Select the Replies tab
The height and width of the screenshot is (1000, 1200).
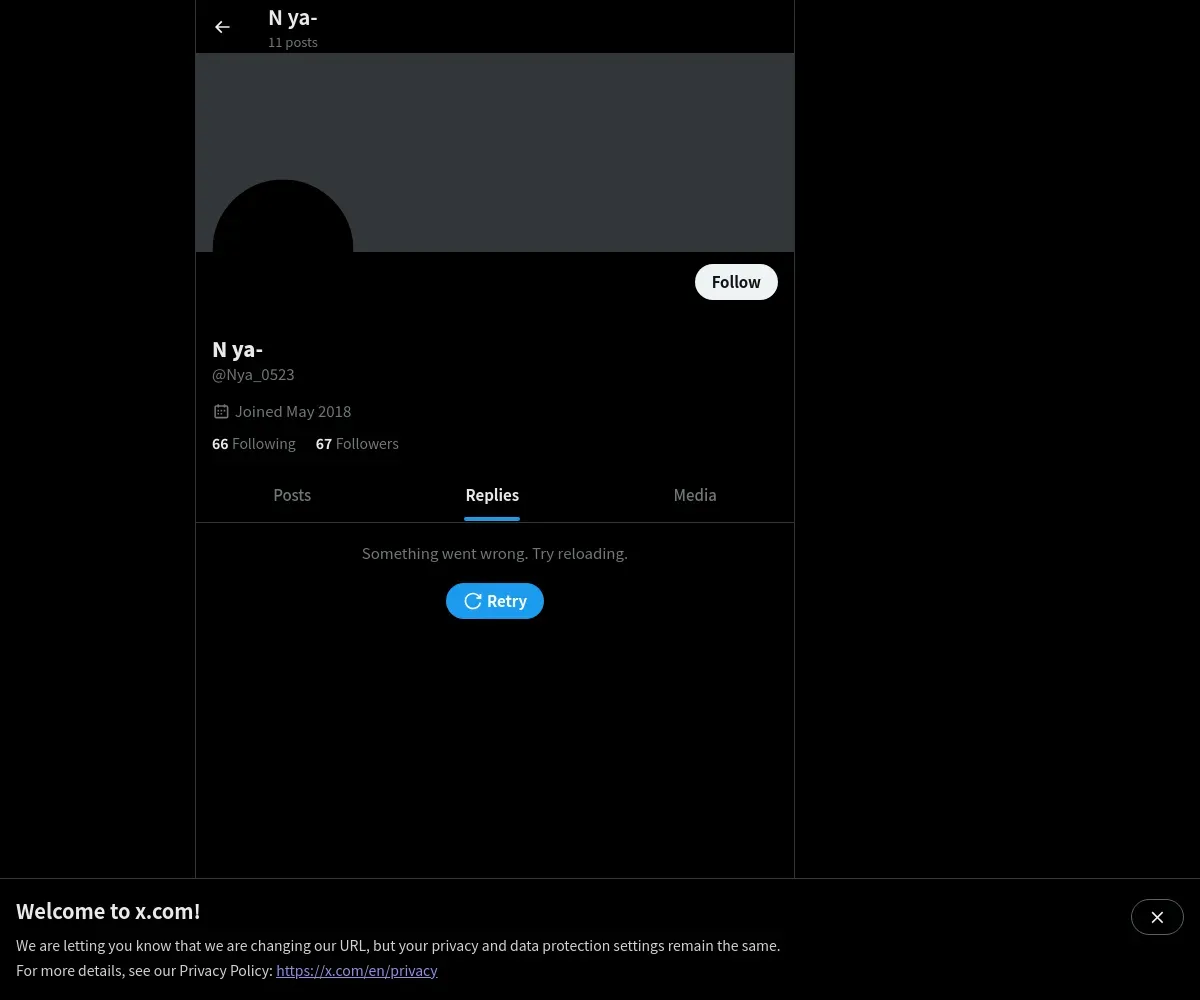click(492, 495)
